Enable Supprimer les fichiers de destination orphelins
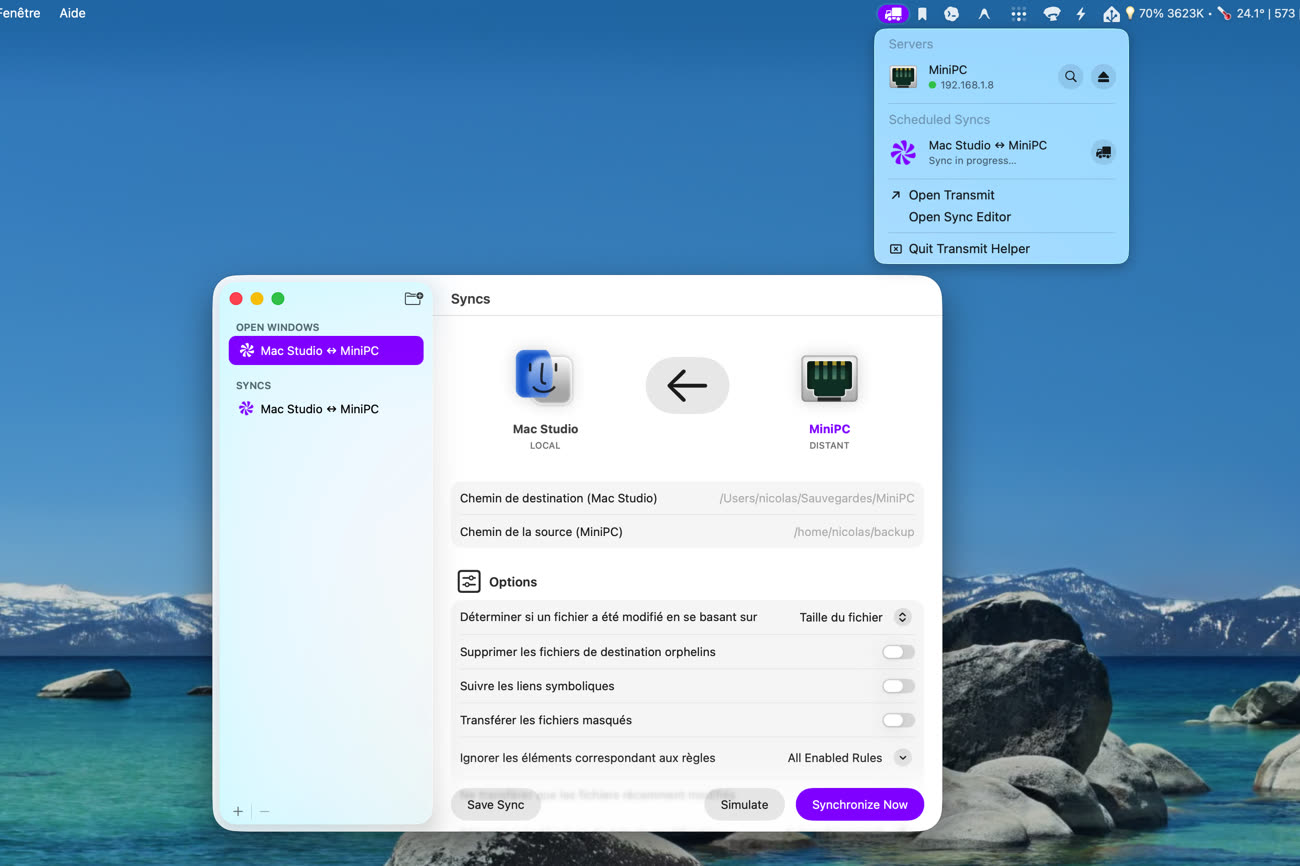 (x=898, y=652)
